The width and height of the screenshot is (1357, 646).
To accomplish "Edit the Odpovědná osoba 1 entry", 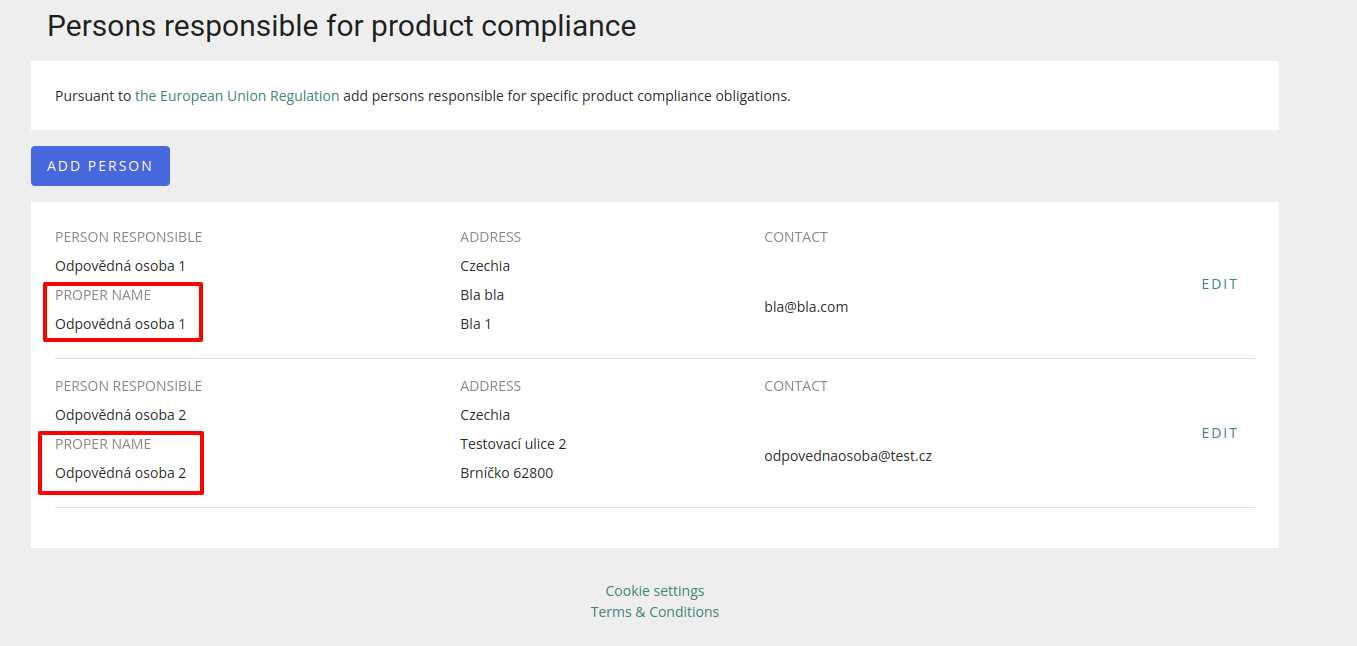I will coord(1219,284).
